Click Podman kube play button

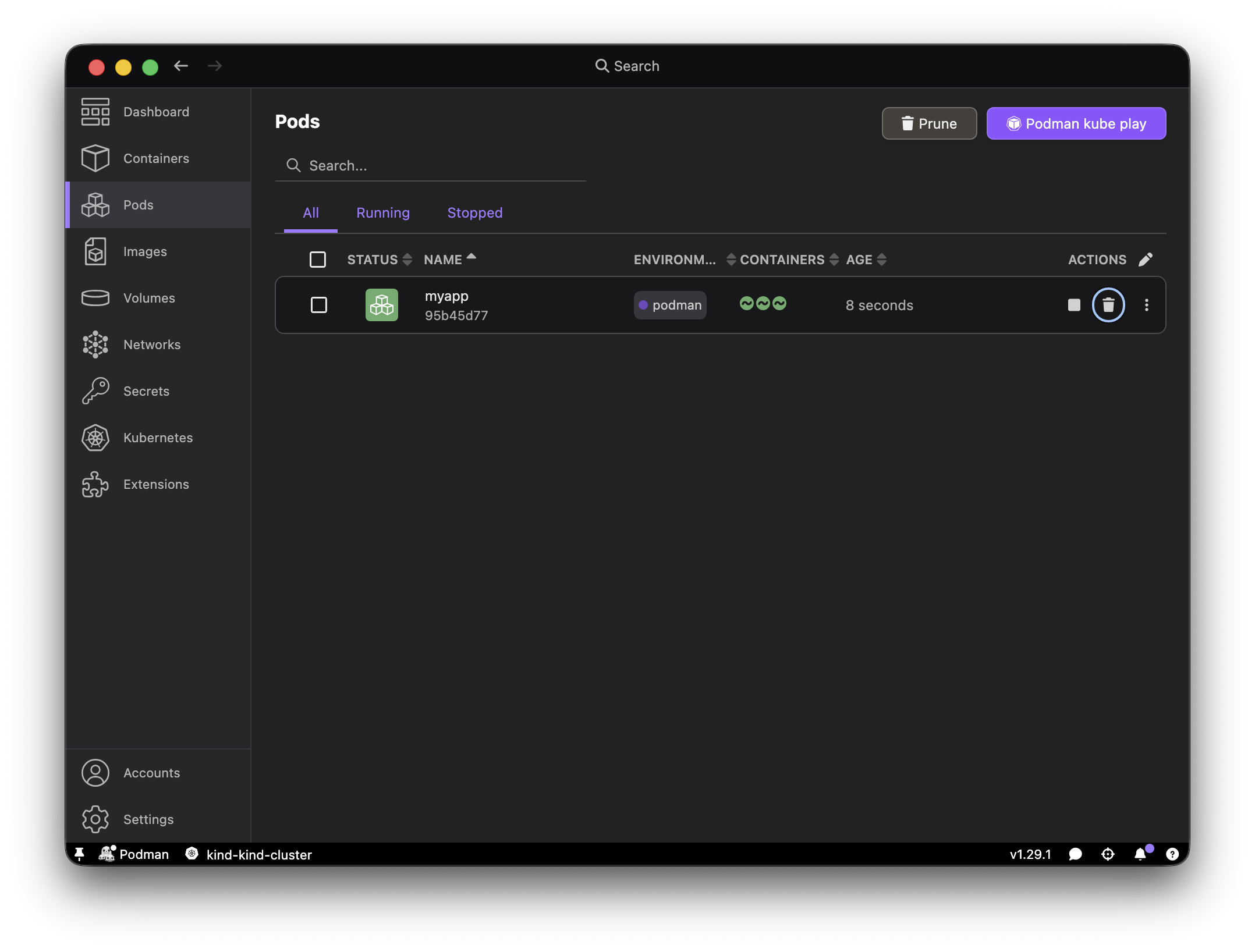(1076, 123)
